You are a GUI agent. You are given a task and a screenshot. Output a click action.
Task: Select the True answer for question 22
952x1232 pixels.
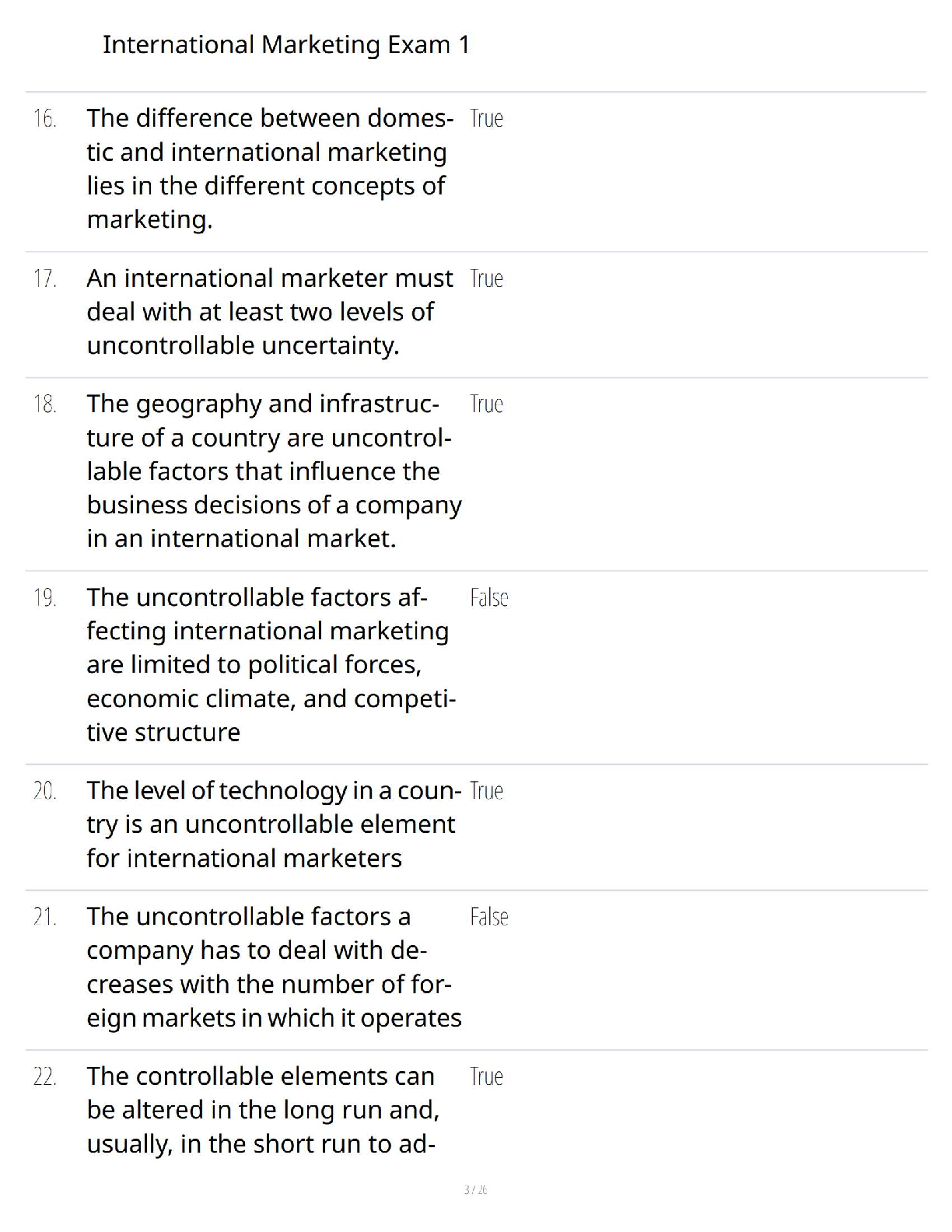[487, 1077]
